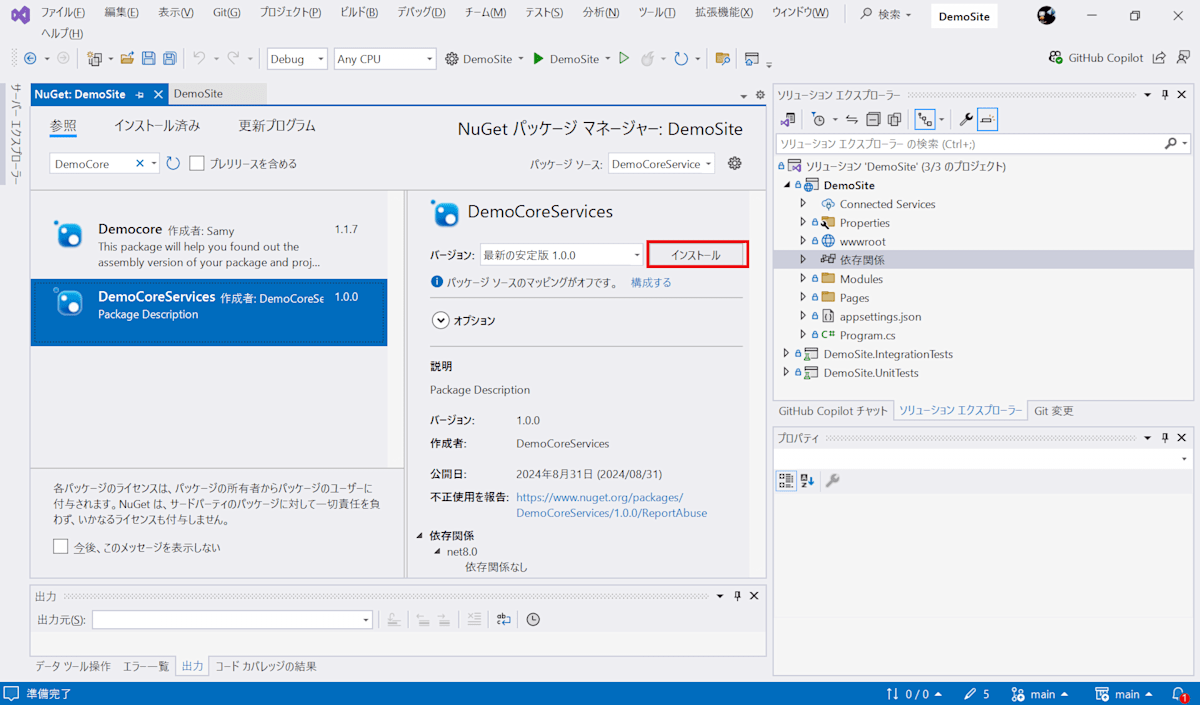Expand the wwwroot folder node
The height and width of the screenshot is (705, 1200).
pyautogui.click(x=802, y=241)
